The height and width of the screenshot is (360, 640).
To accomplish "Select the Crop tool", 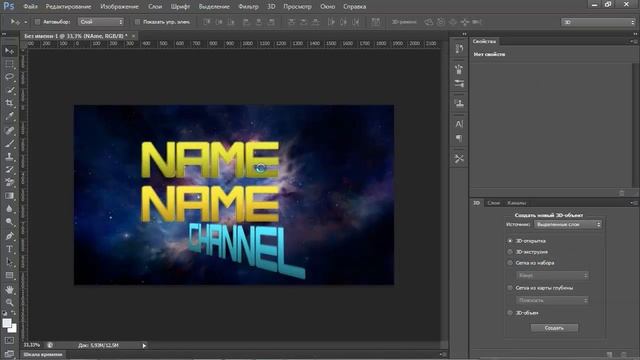I will (x=10, y=103).
